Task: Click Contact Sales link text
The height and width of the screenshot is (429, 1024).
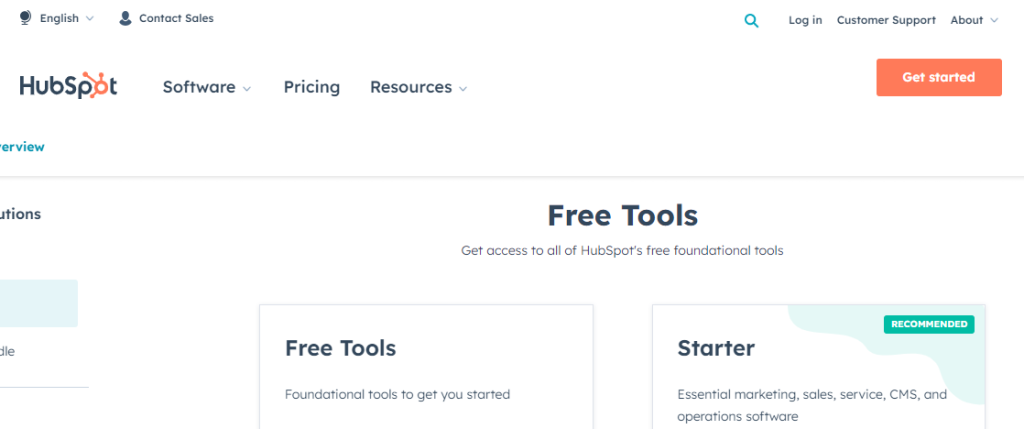Action: pos(176,18)
